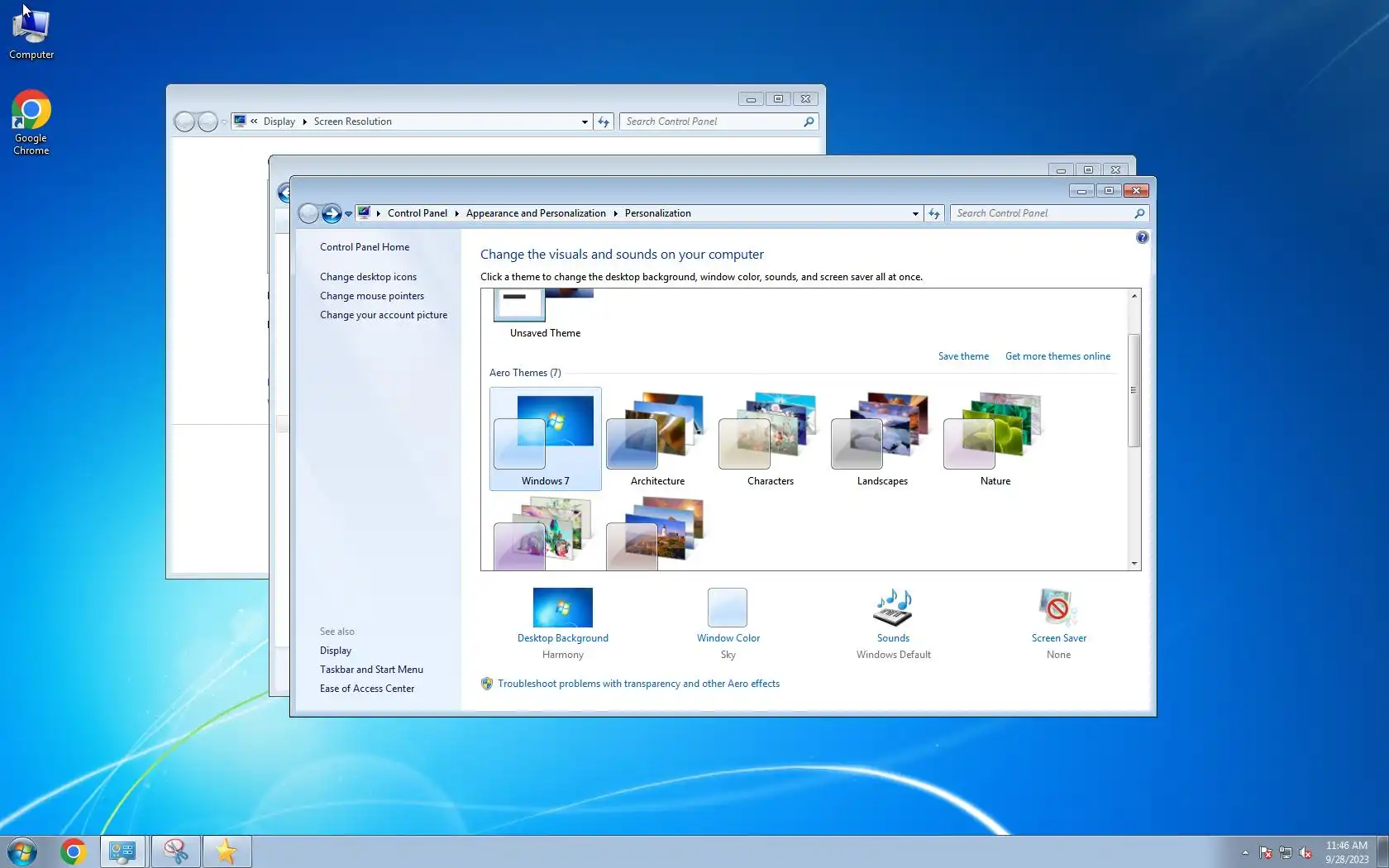1389x868 pixels.
Task: Expand the arrow after Control Panel breadcrumb
Action: 456,213
